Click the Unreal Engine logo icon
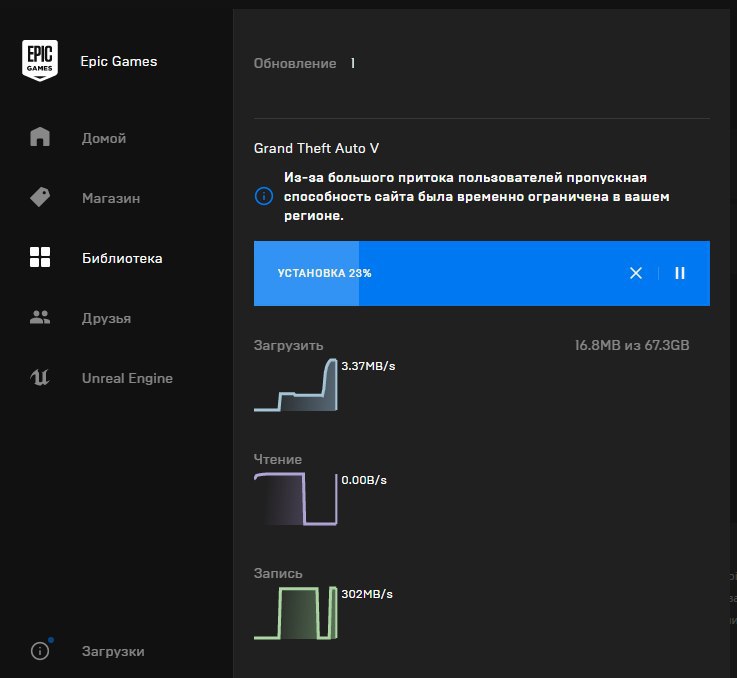 point(40,378)
